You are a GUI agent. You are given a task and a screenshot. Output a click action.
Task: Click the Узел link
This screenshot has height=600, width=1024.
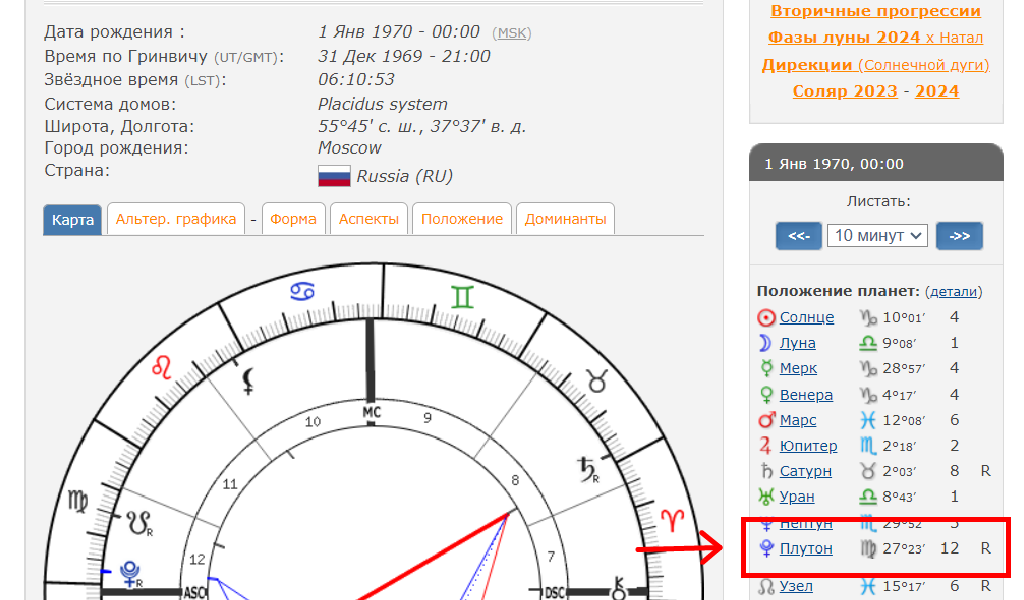(796, 586)
